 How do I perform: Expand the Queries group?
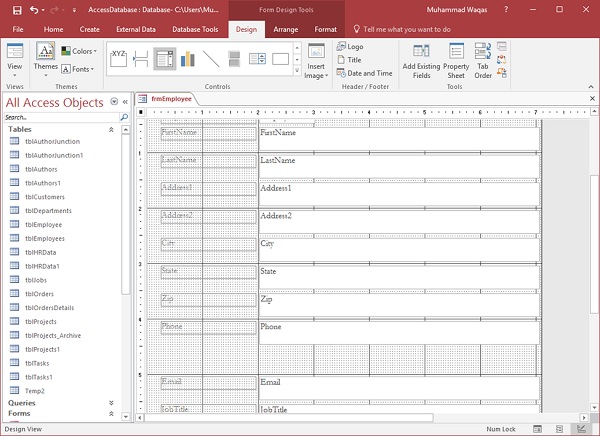pyautogui.click(x=110, y=402)
